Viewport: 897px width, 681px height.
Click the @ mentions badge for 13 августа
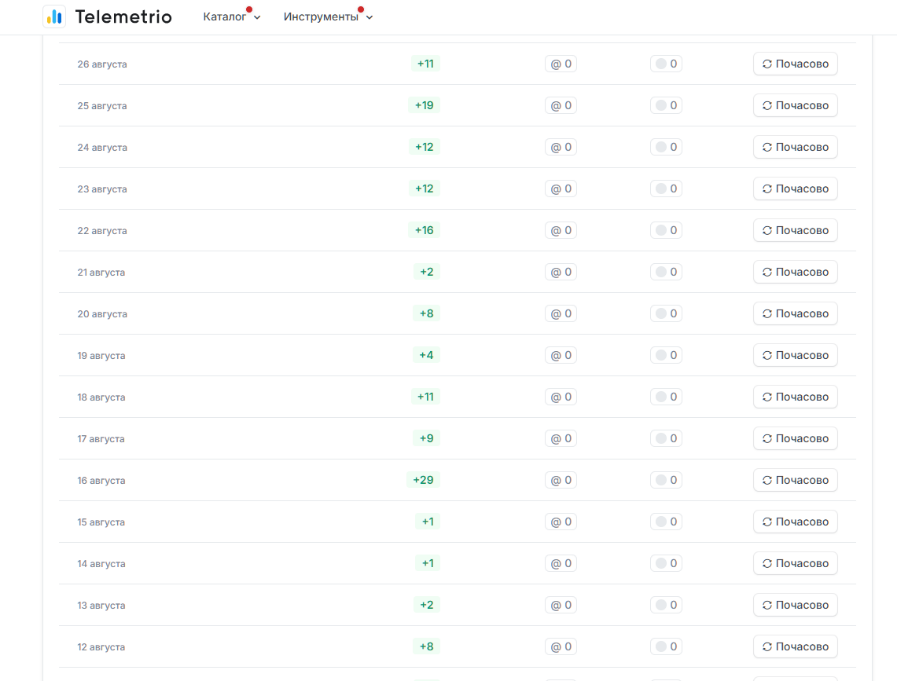pos(561,606)
